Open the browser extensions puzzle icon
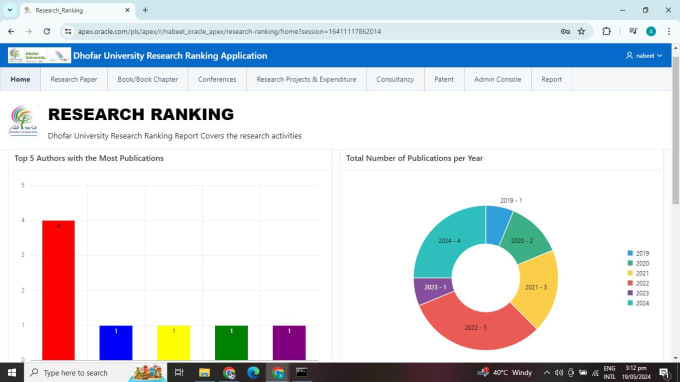Image resolution: width=680 pixels, height=382 pixels. 606,31
